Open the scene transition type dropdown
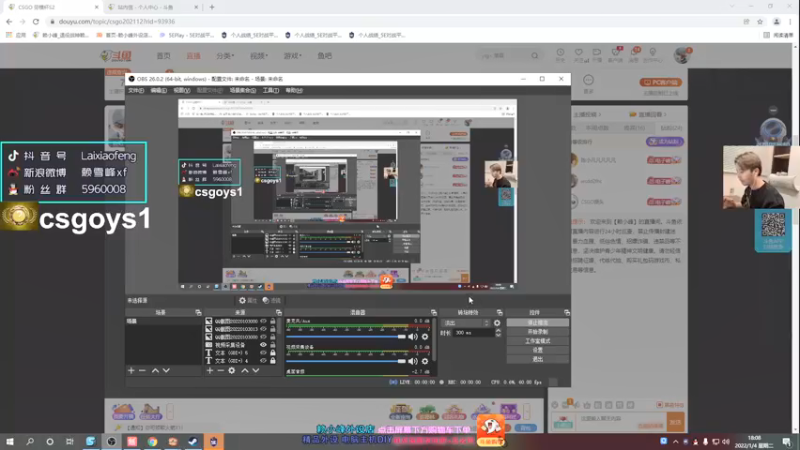 click(466, 323)
